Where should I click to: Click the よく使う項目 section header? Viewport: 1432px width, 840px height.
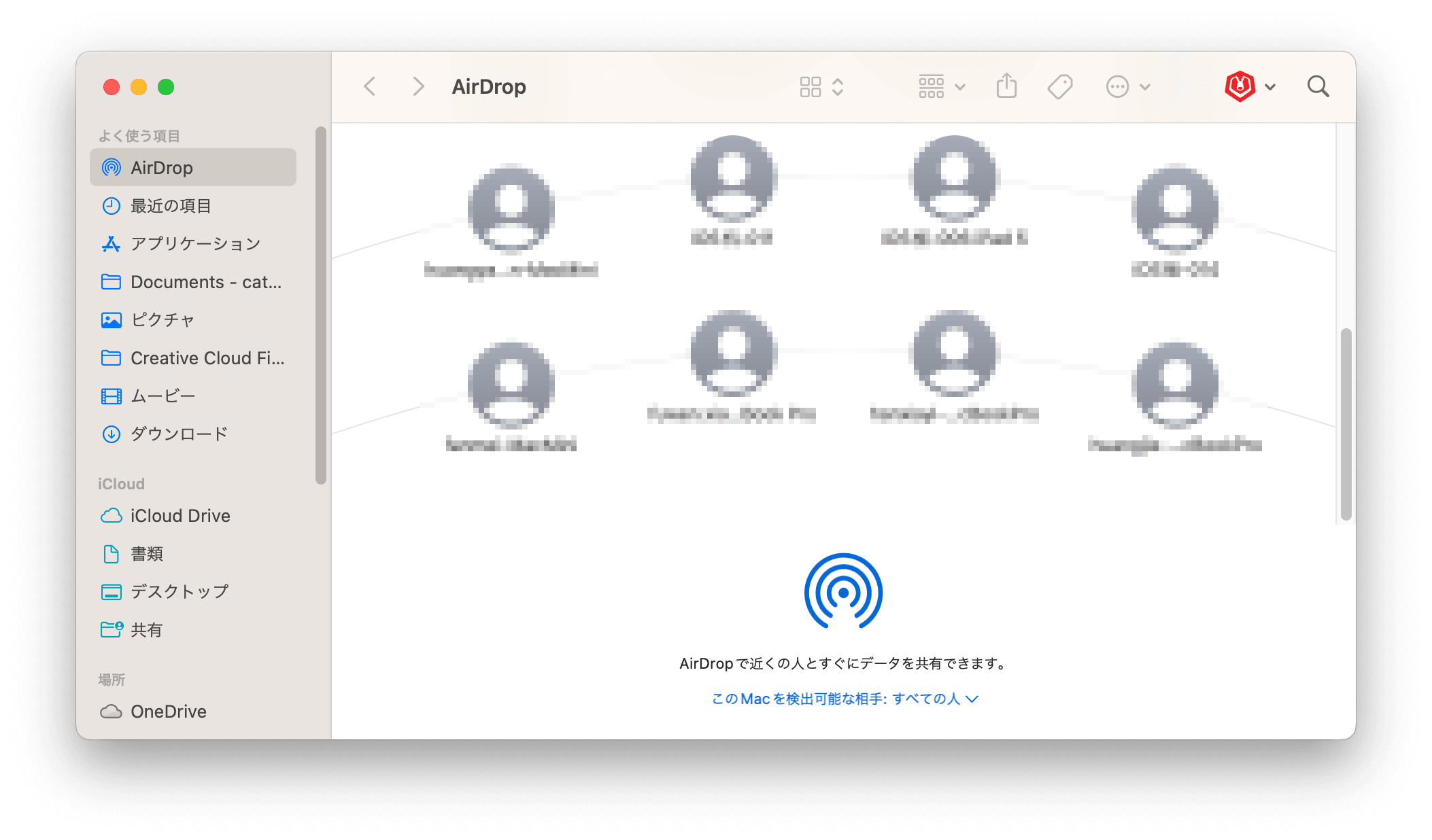(139, 136)
